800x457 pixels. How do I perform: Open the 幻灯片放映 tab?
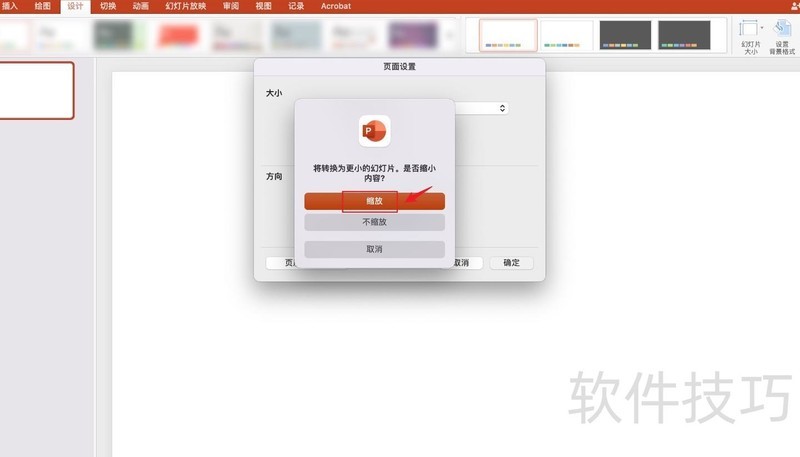point(186,6)
